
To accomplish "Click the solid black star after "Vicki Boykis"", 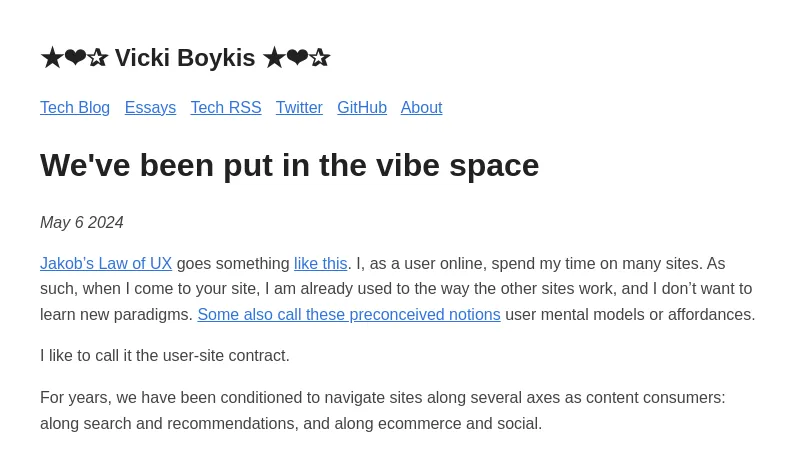I will [x=273, y=58].
